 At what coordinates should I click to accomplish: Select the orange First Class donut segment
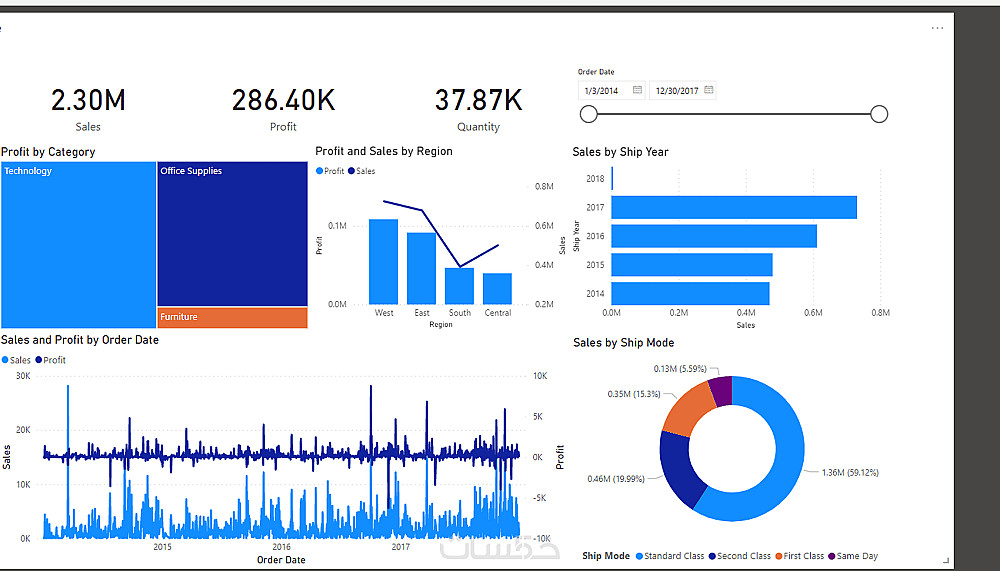(689, 408)
